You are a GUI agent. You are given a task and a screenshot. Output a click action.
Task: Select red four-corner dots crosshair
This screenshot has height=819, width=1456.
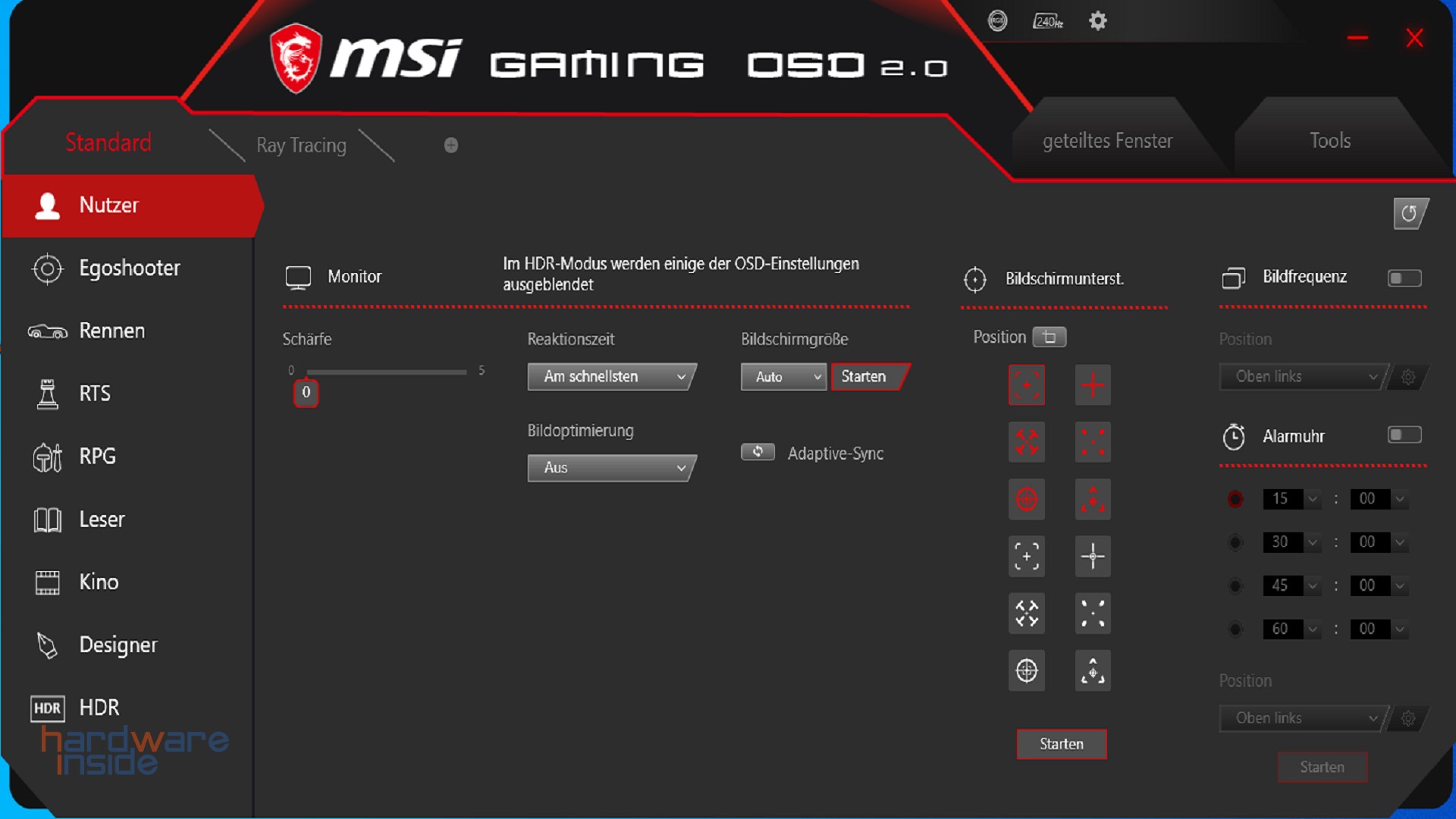click(x=1093, y=442)
